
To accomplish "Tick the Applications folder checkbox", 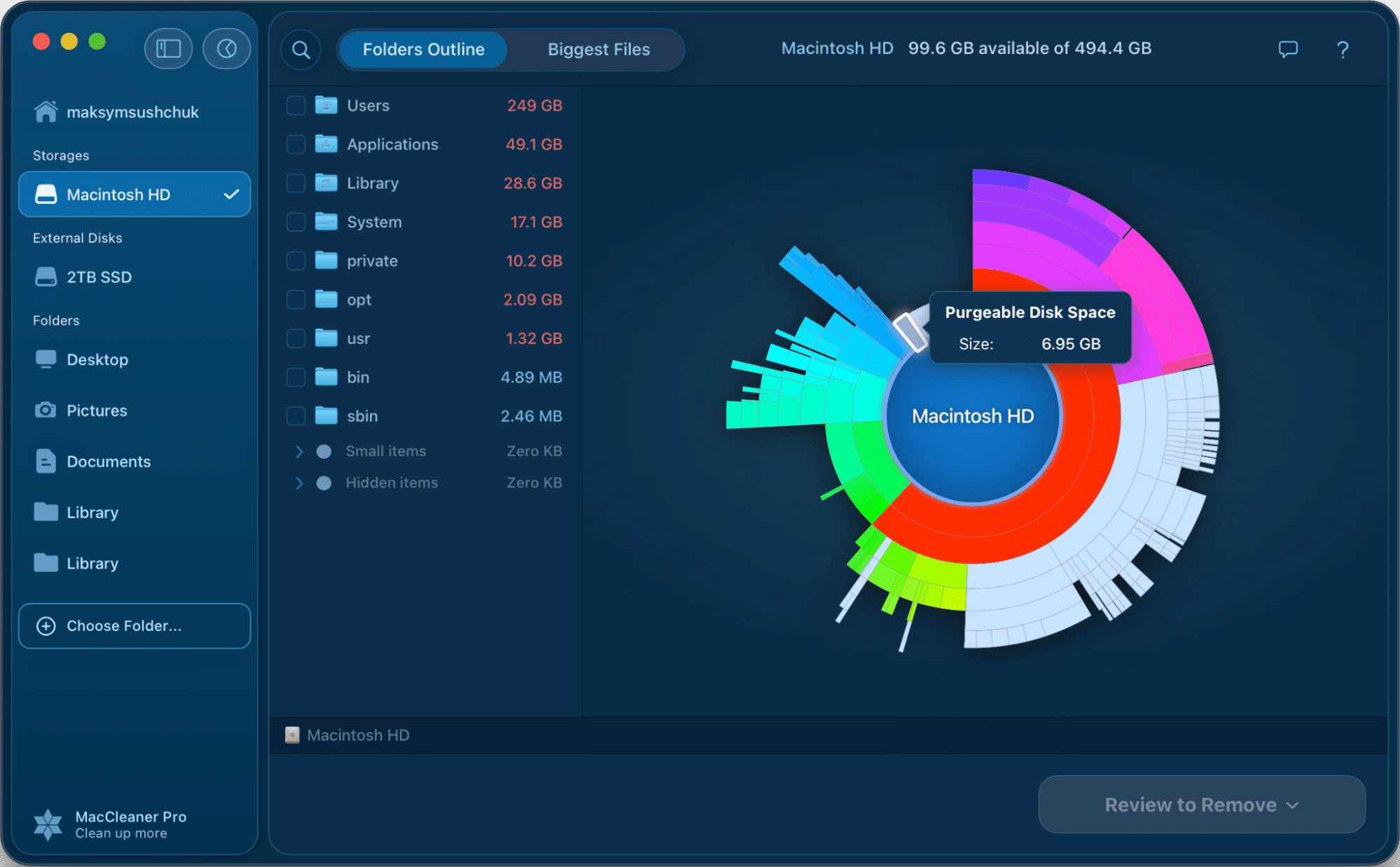I will click(x=296, y=144).
